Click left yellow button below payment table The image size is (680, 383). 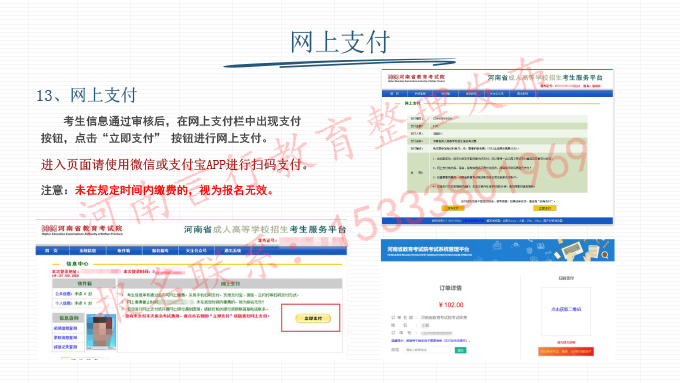click(452, 208)
